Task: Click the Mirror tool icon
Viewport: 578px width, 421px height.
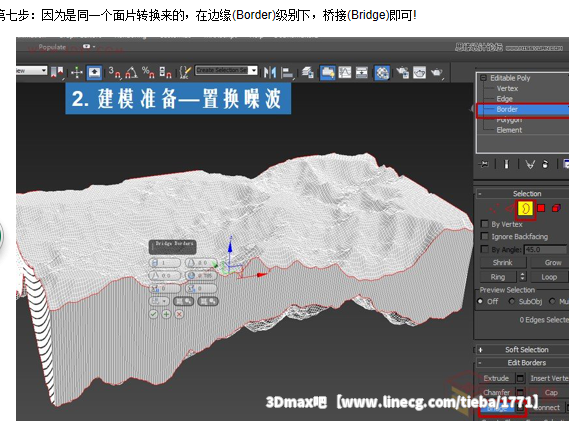Action: (x=270, y=72)
